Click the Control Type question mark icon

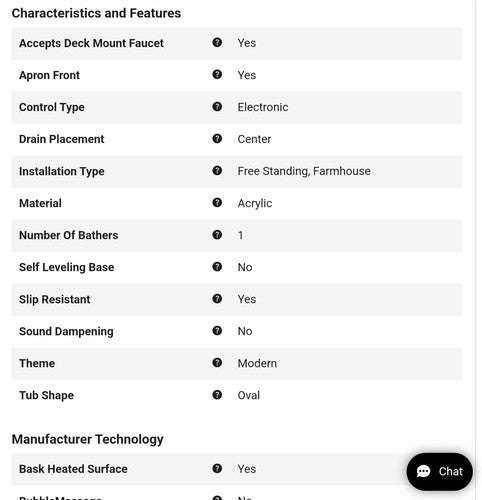coord(217,106)
